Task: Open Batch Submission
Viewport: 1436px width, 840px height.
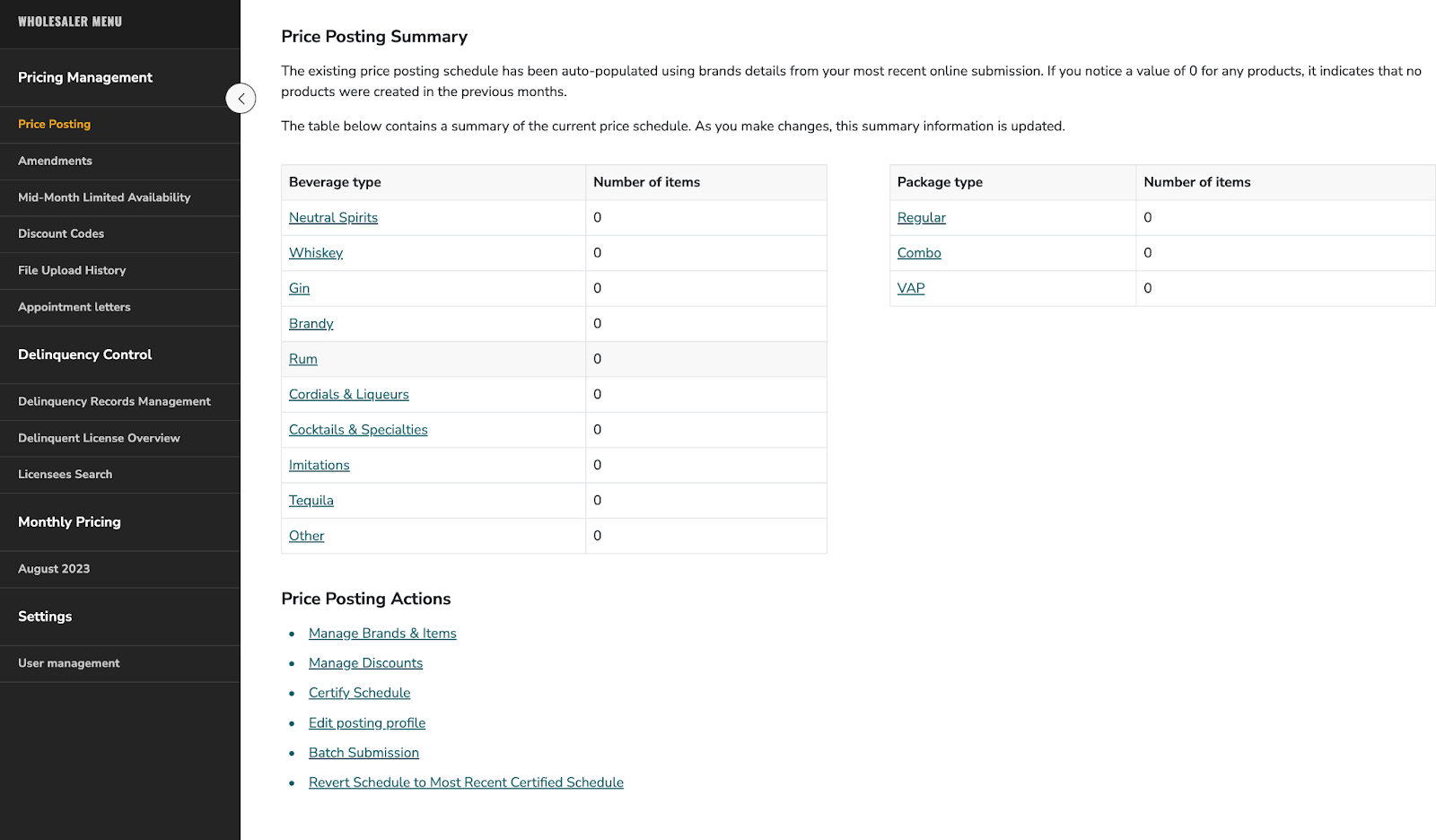Action: [x=363, y=752]
